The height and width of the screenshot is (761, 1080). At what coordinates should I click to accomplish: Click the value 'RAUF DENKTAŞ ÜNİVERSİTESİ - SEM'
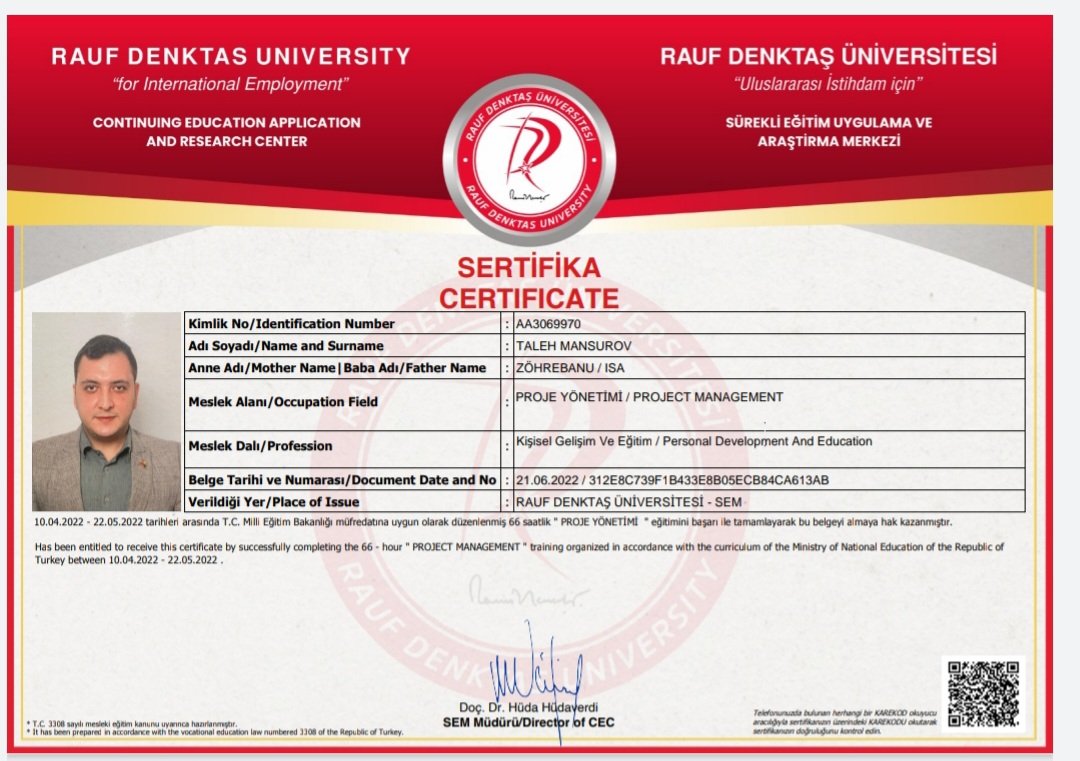(629, 502)
